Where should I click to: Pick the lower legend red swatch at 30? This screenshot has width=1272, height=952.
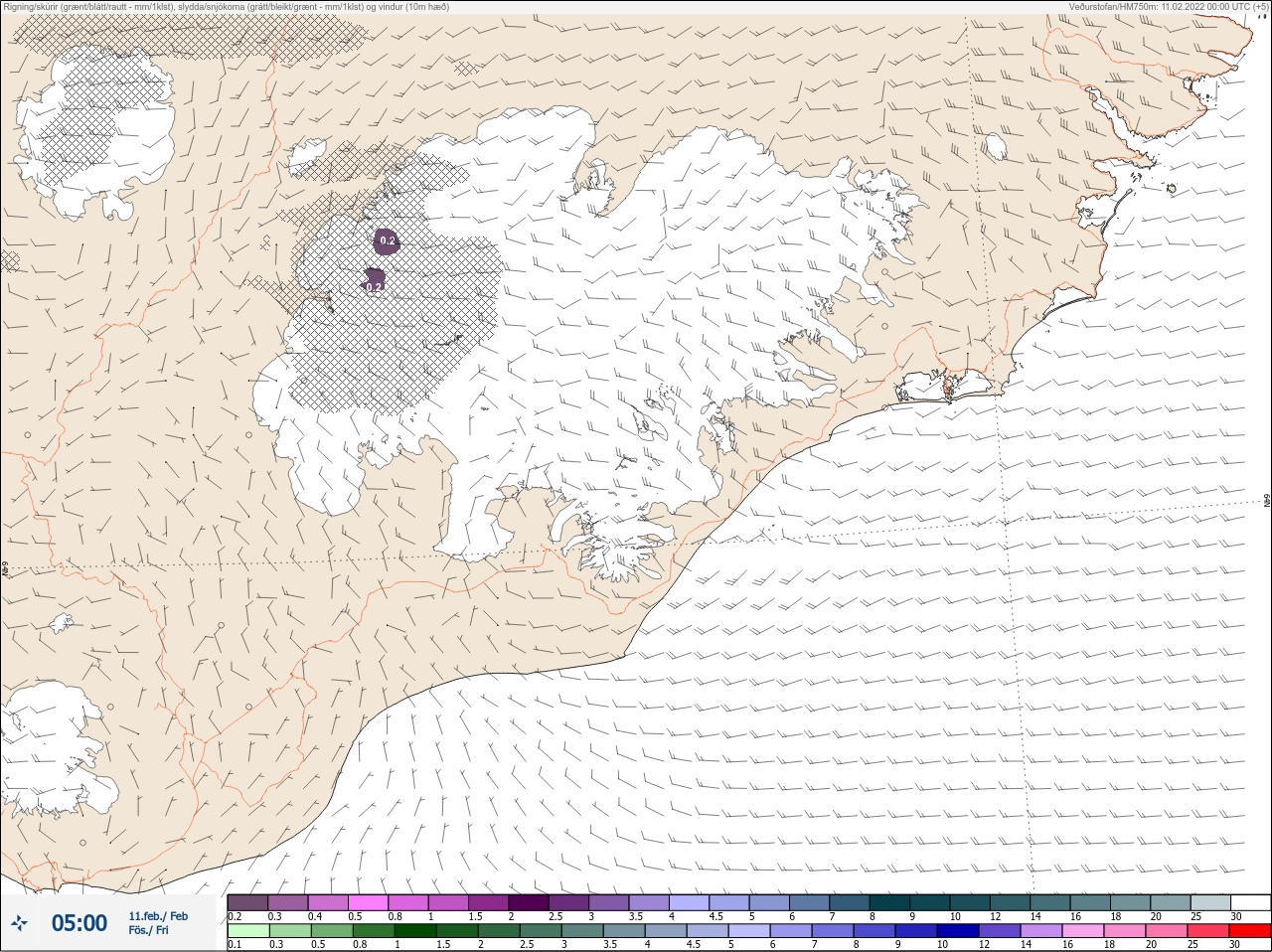pyautogui.click(x=1250, y=931)
